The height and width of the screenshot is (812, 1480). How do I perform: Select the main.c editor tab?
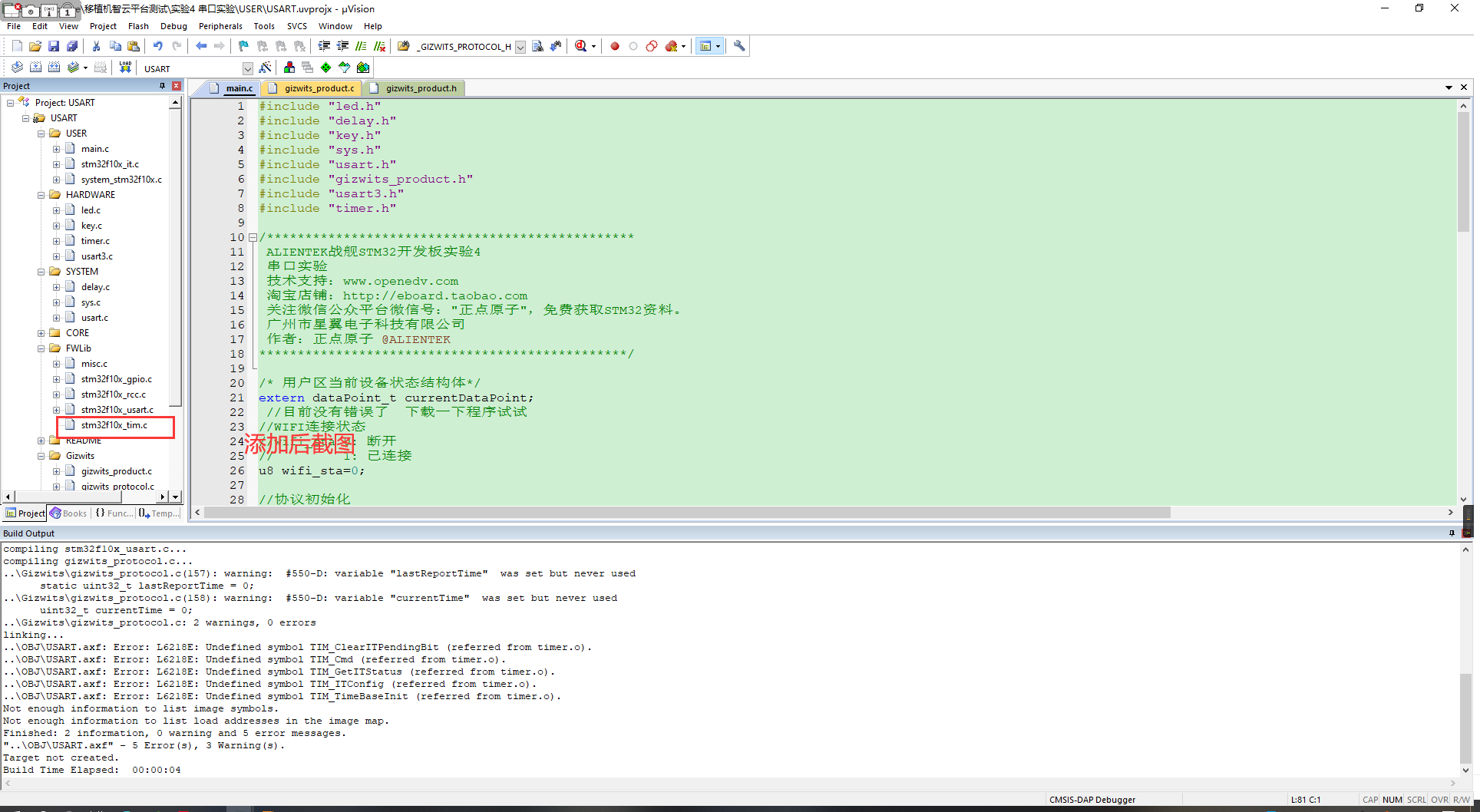[232, 88]
